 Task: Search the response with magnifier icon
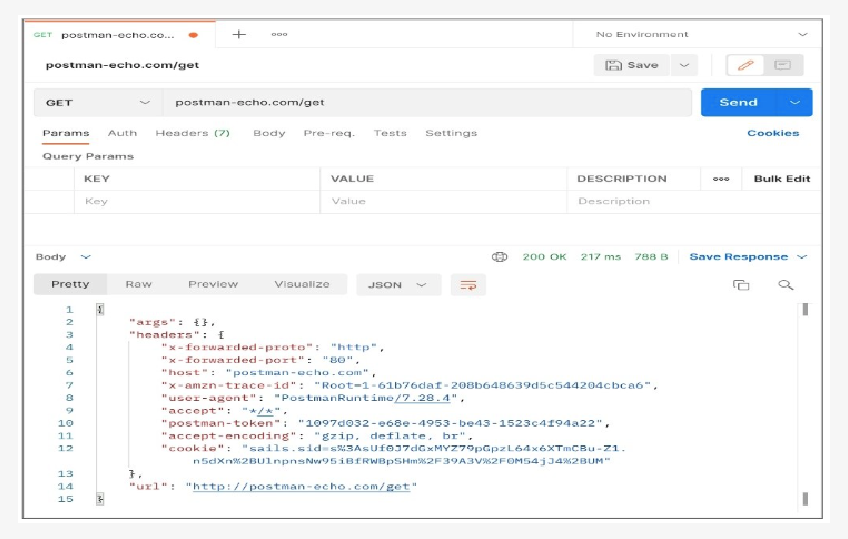coord(785,285)
